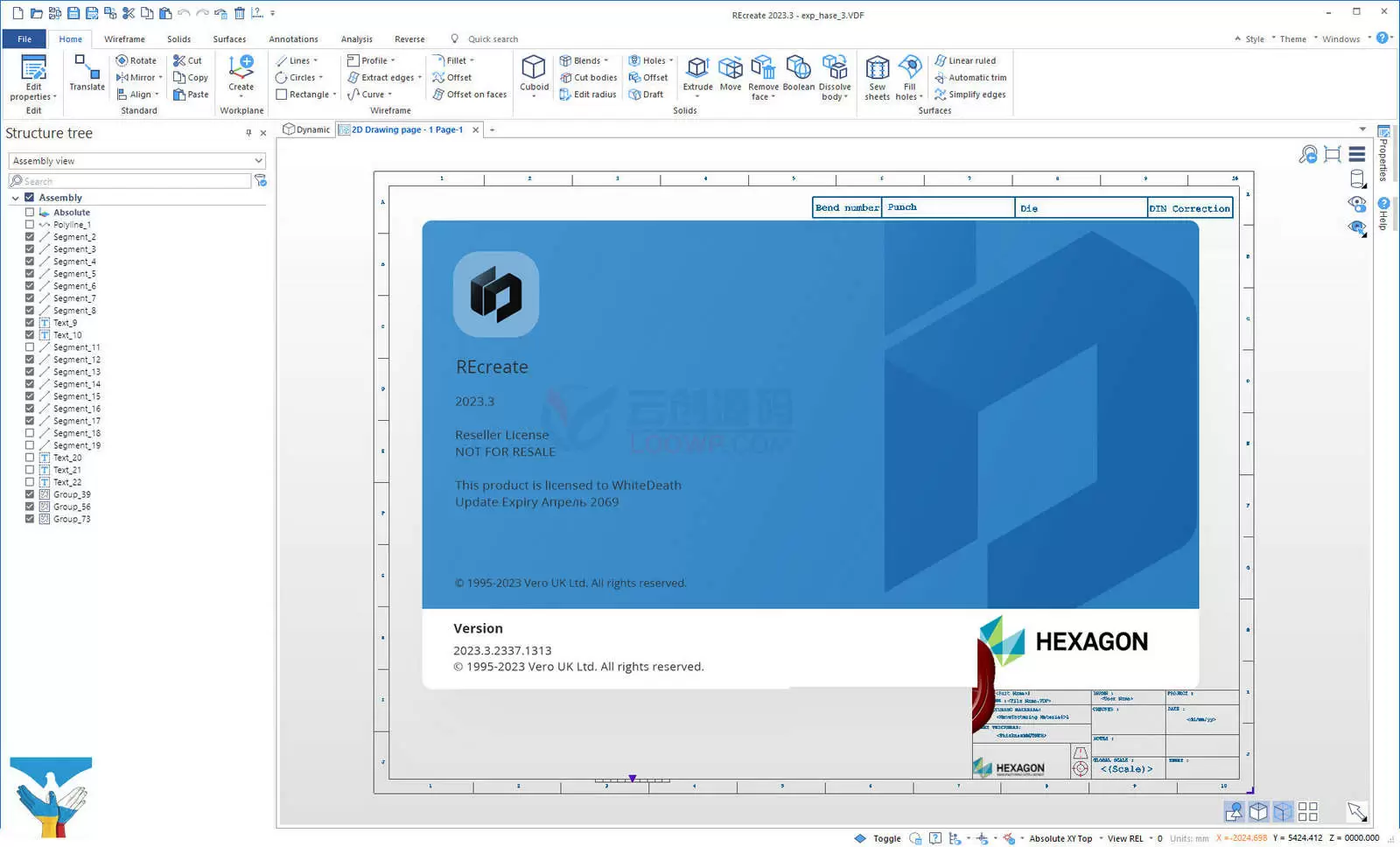Click Paste in the Standard group
This screenshot has height=847, width=1400.
191,94
